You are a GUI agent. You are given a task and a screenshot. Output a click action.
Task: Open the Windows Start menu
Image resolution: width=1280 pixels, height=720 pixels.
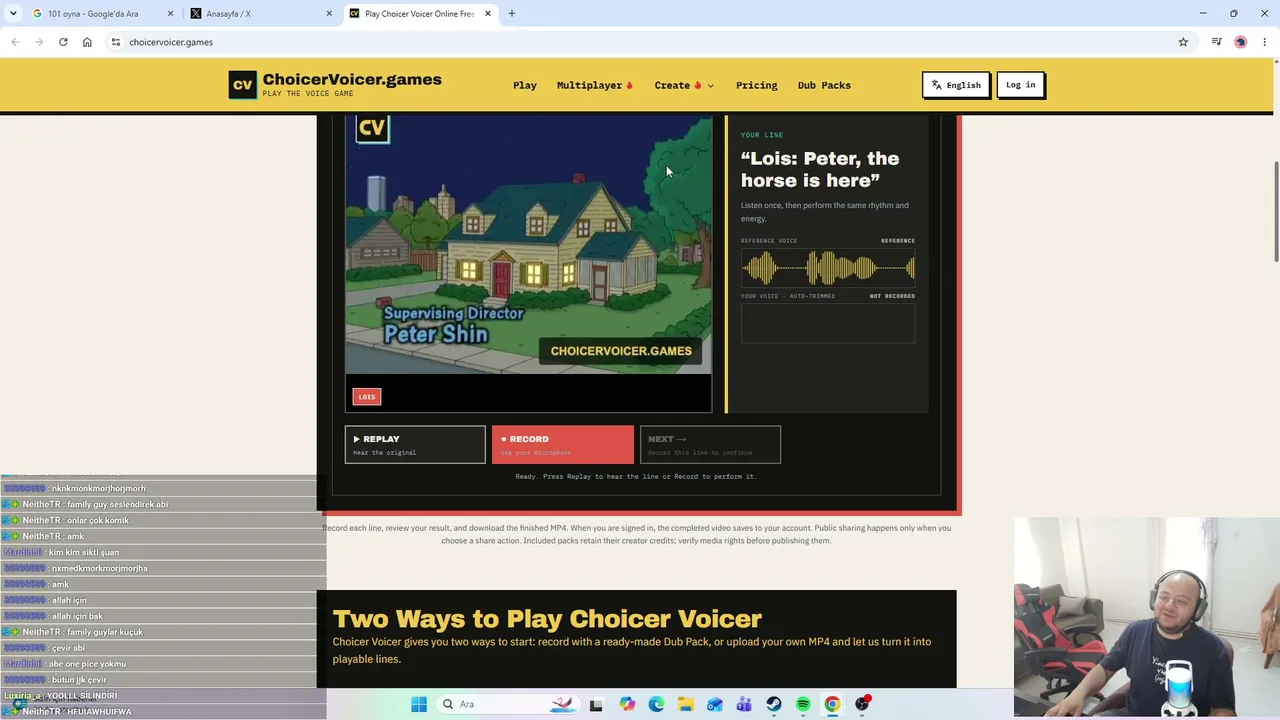pyautogui.click(x=419, y=704)
